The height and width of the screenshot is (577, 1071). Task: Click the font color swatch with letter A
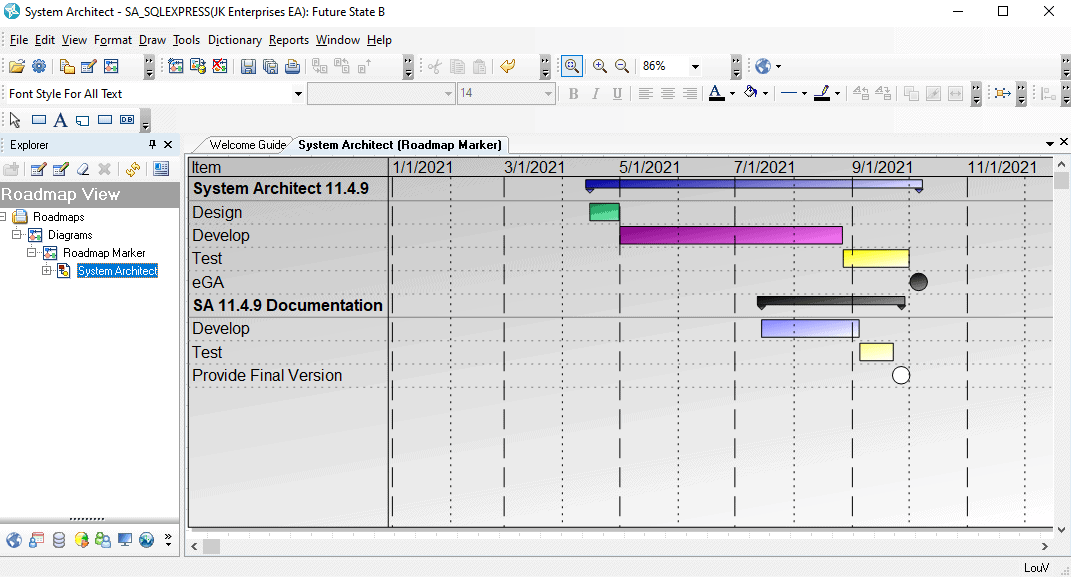pyautogui.click(x=718, y=93)
